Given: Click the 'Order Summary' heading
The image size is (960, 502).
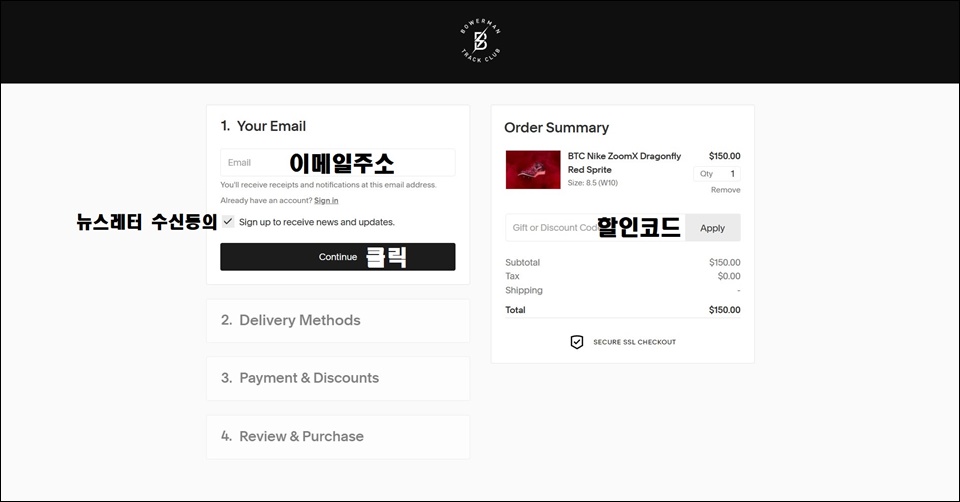Looking at the screenshot, I should pos(557,127).
